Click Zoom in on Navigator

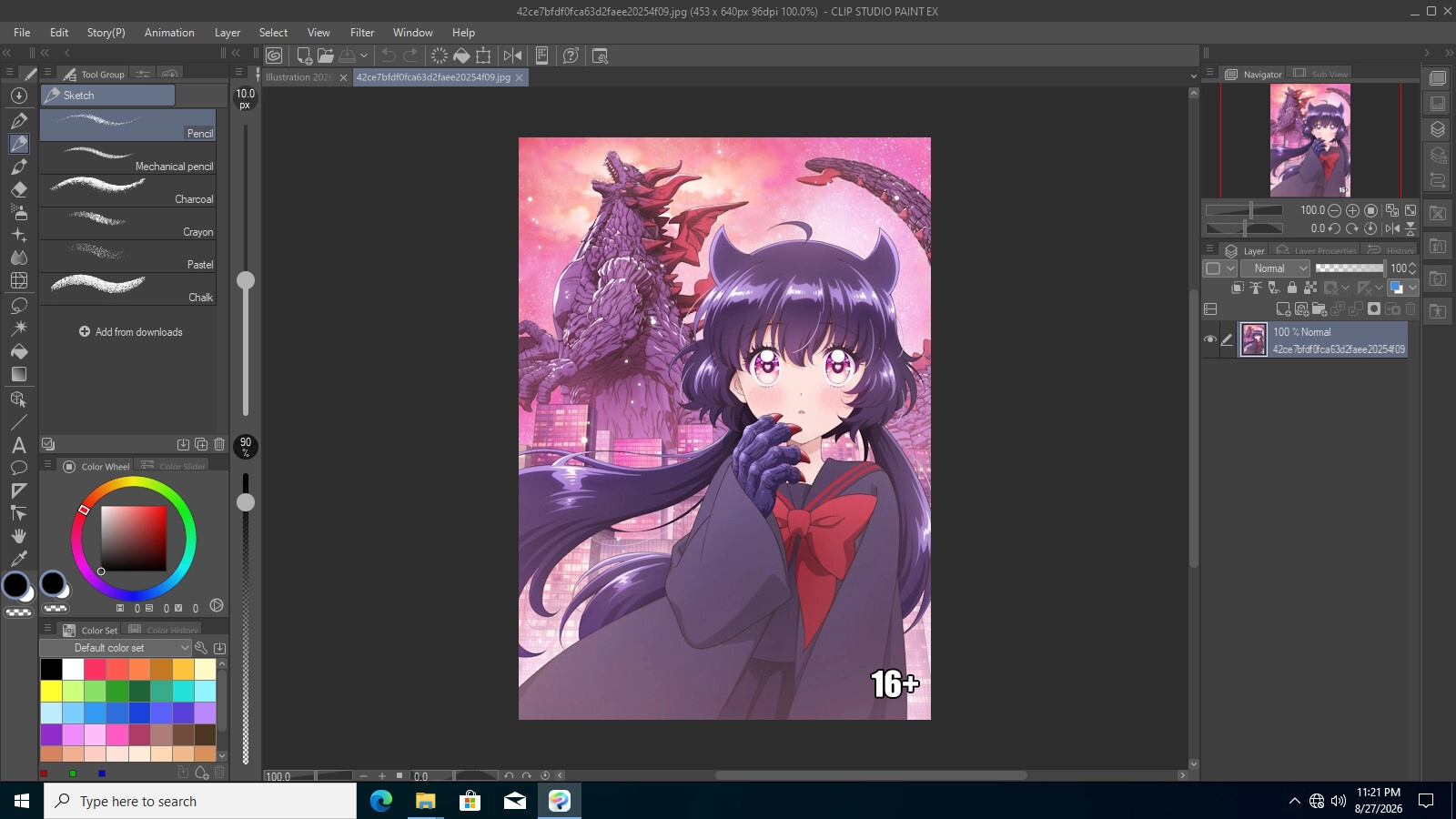[x=1352, y=210]
